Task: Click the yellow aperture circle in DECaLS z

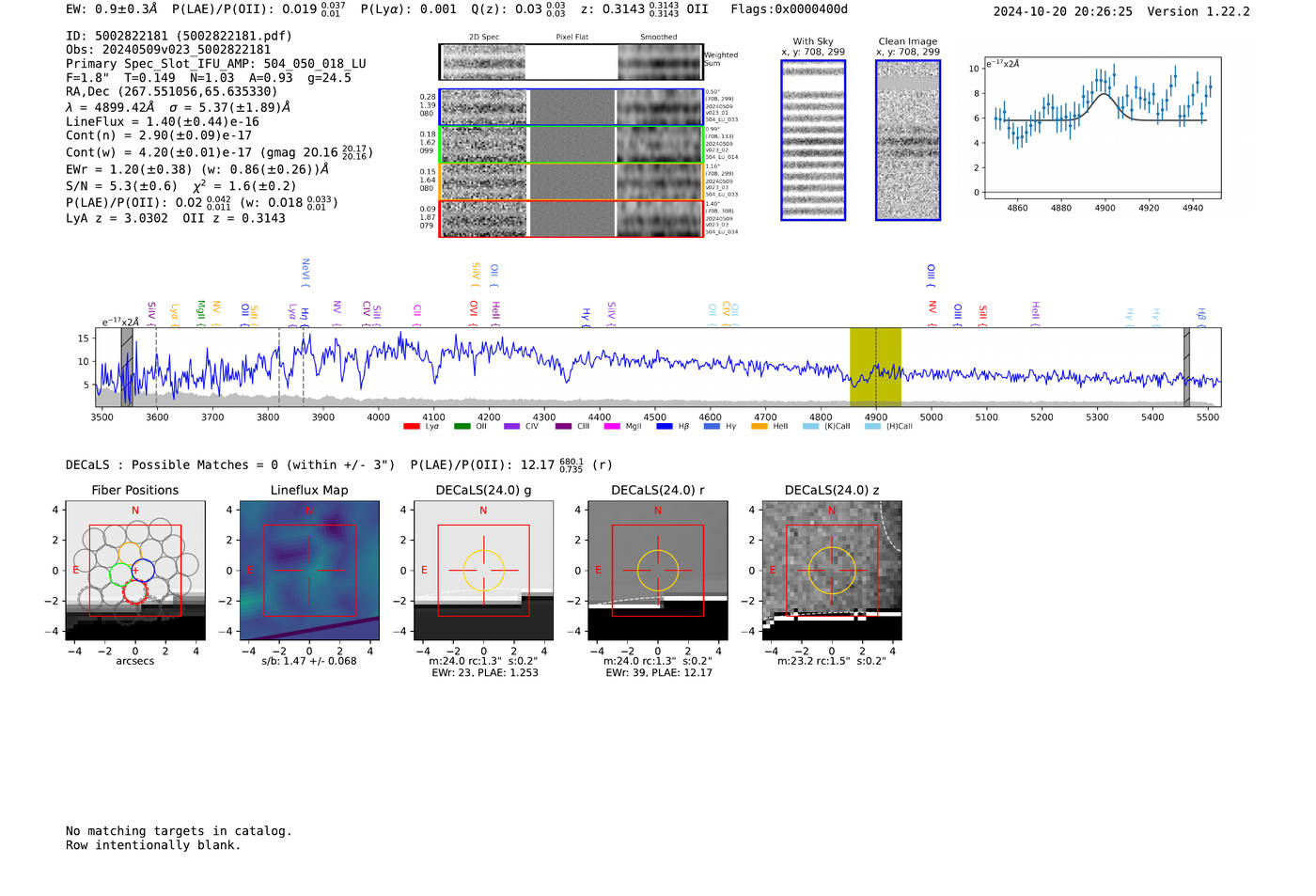Action: pos(832,570)
